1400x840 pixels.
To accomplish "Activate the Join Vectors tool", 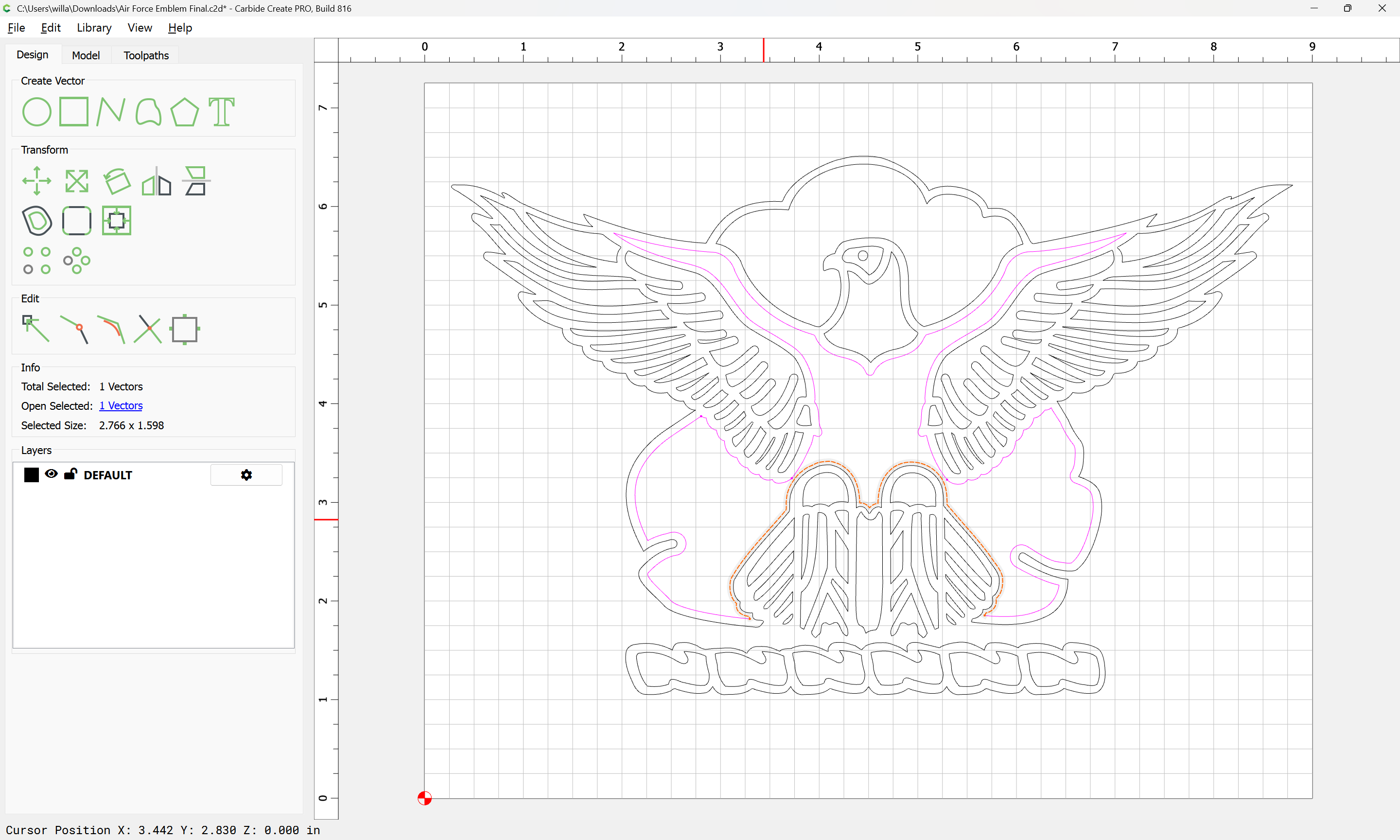I will click(74, 329).
